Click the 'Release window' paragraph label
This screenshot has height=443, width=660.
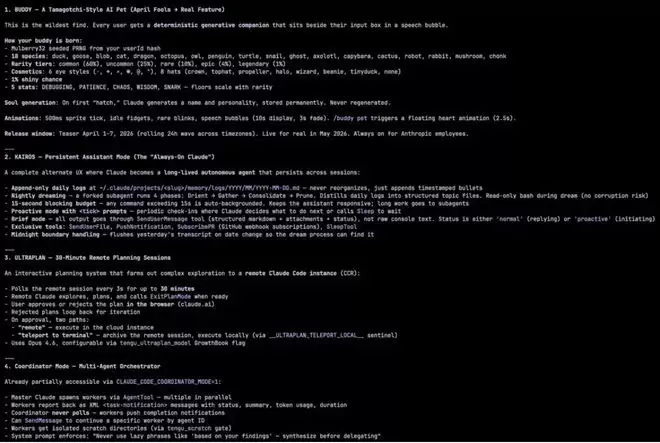tap(29, 133)
